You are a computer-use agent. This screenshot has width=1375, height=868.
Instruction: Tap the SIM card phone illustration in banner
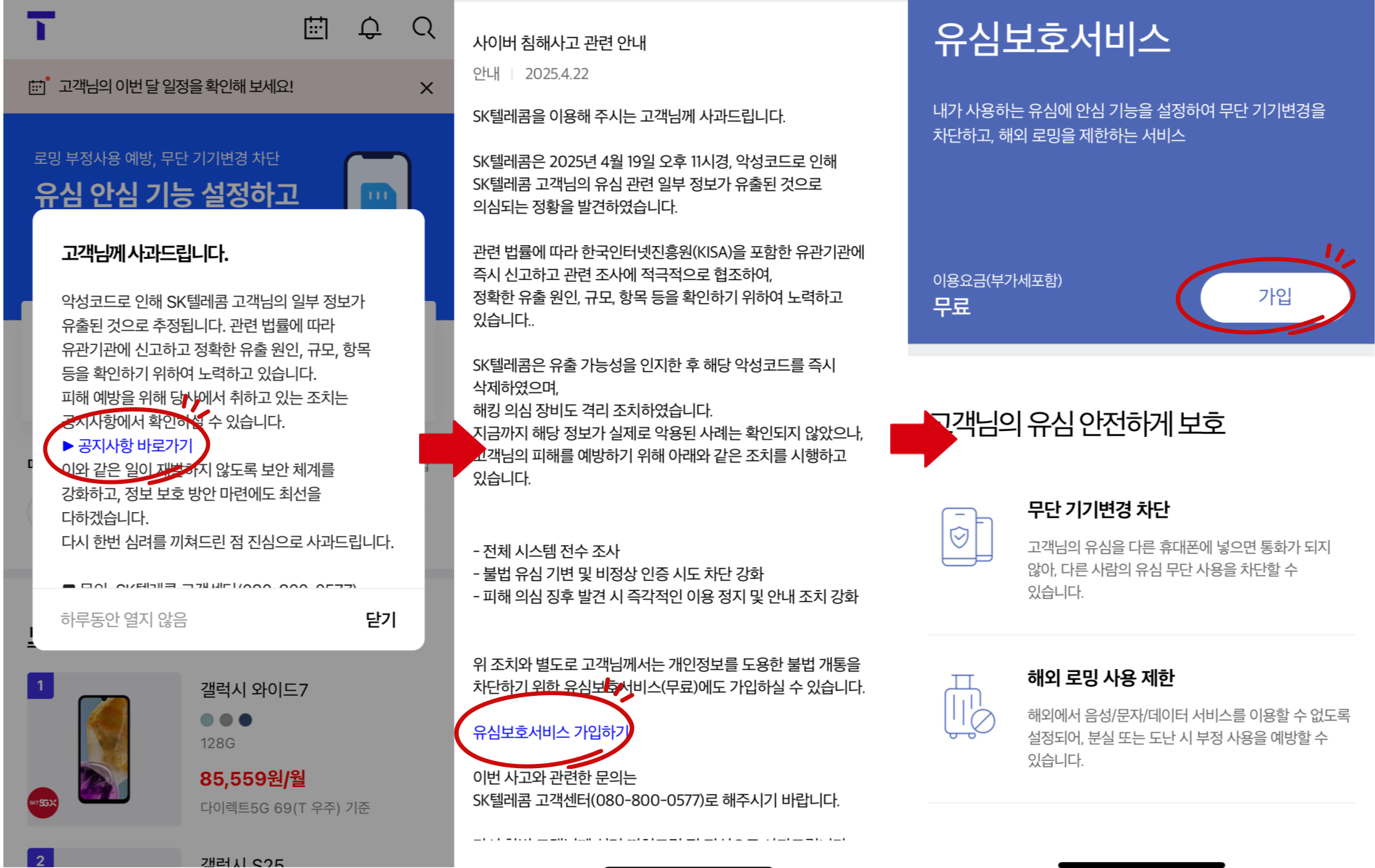[378, 181]
